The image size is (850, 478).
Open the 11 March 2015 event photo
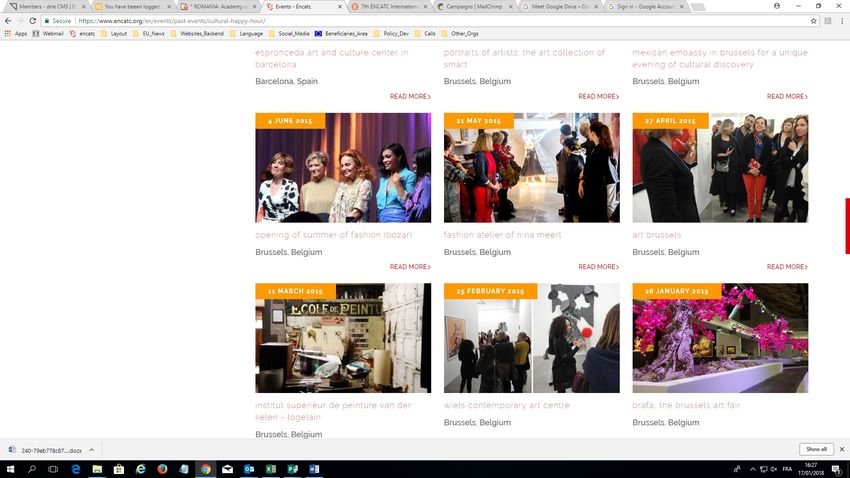[x=343, y=338]
